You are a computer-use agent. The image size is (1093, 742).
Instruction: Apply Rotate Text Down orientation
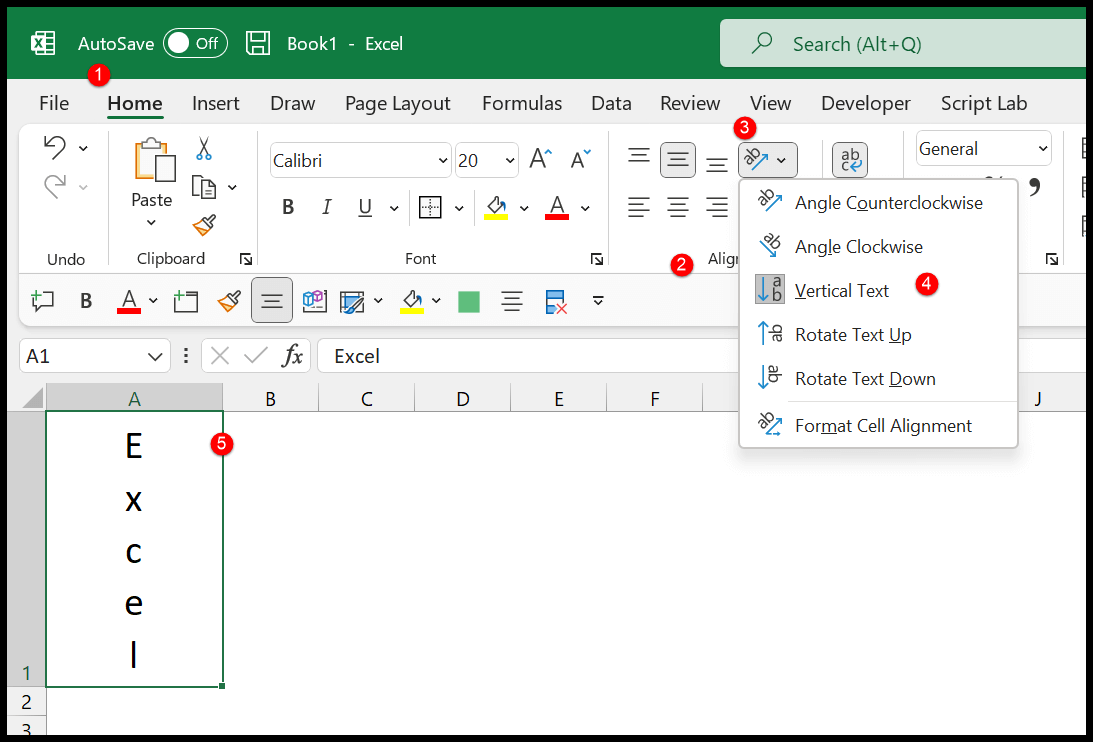click(x=865, y=378)
